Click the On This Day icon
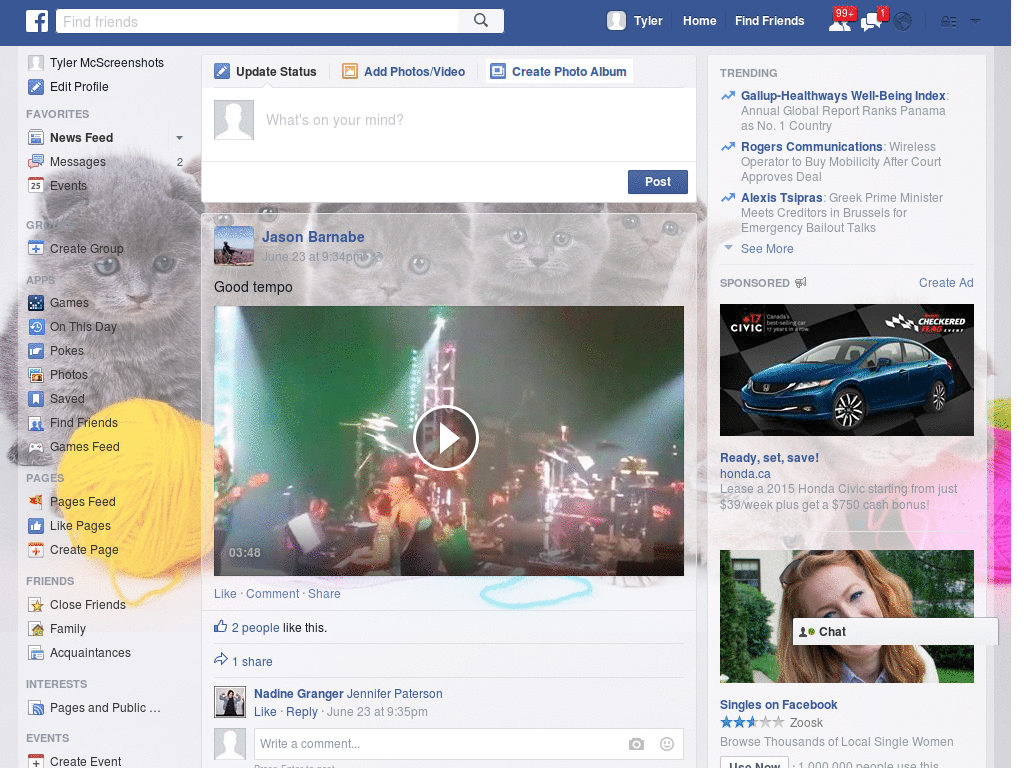Viewport: 1024px width, 768px height. 36,327
